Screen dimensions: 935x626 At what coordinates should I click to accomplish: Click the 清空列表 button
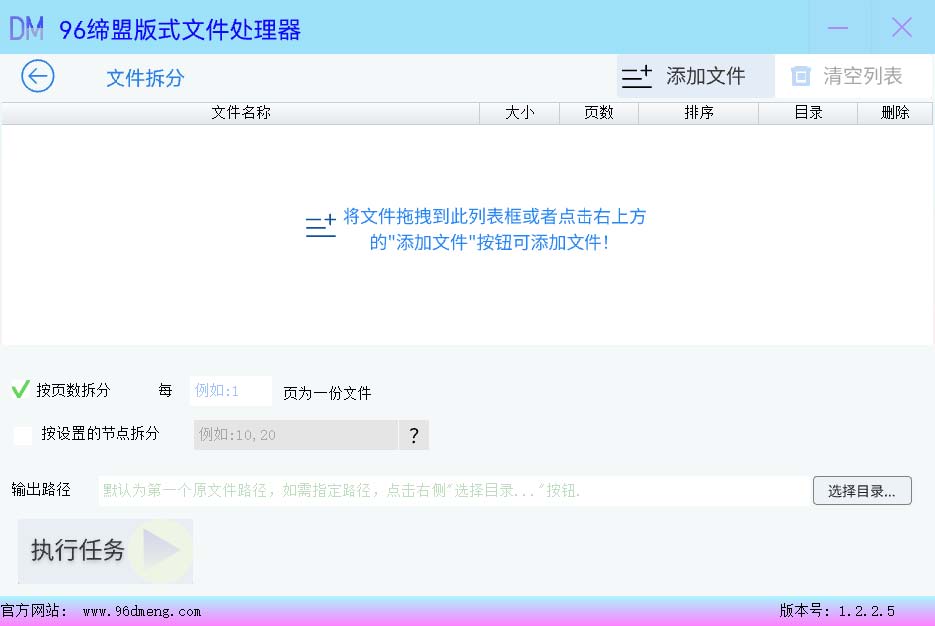(853, 76)
